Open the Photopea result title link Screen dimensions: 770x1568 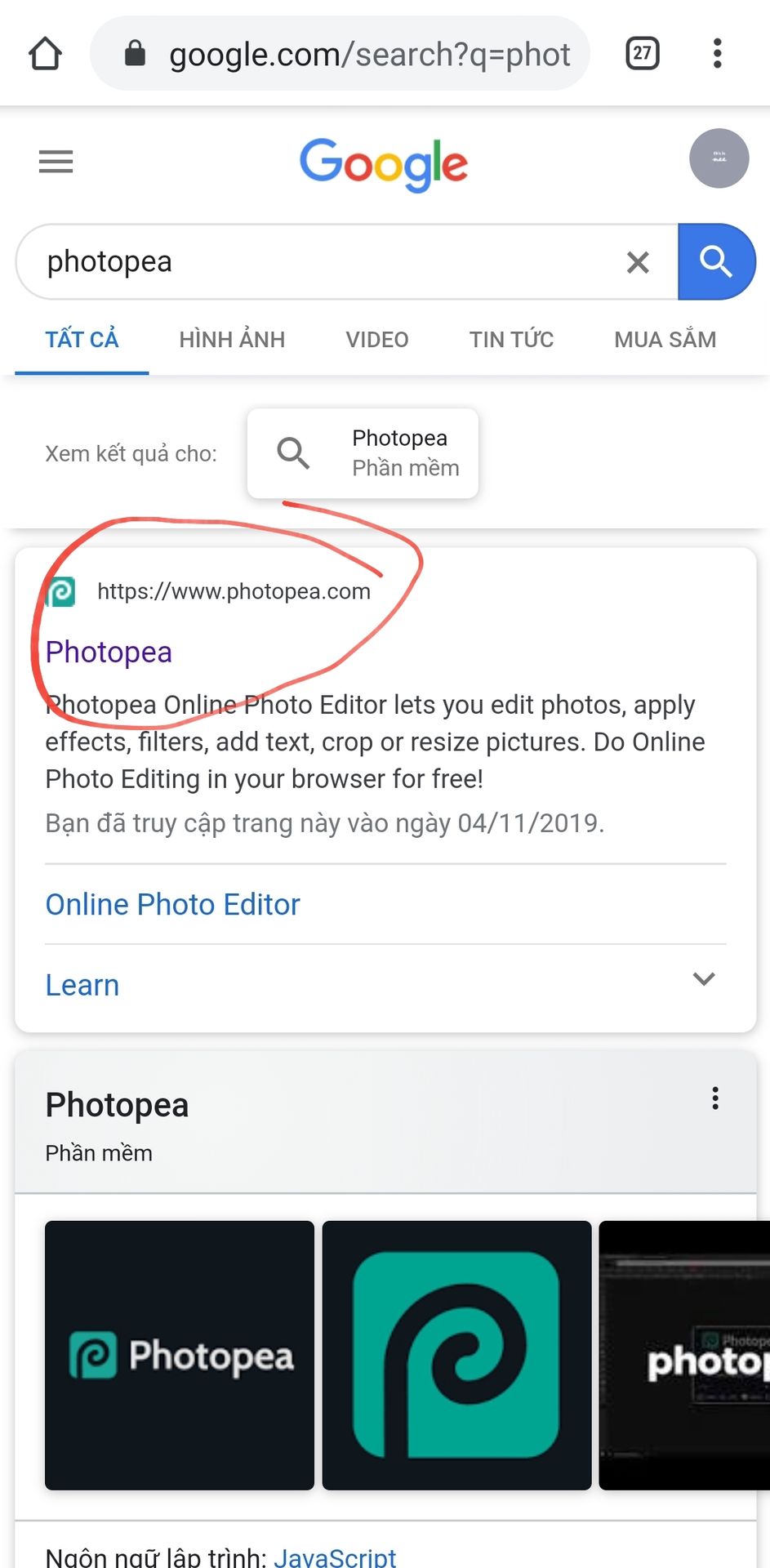[109, 652]
